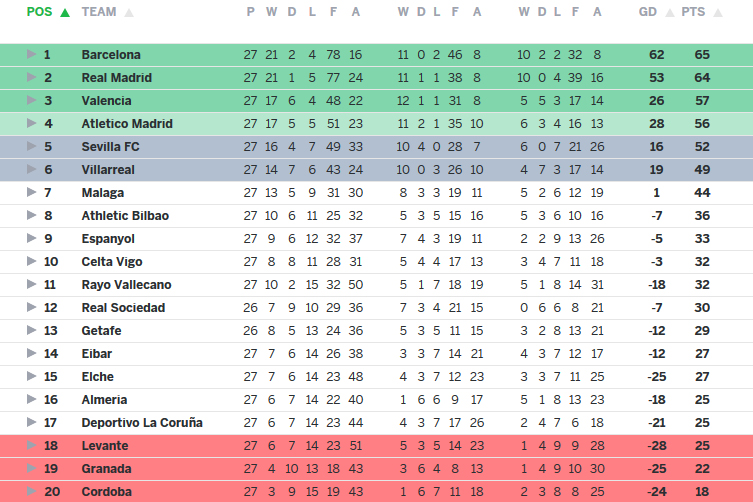
Task: Click Granada's points value 22
Action: tap(702, 468)
